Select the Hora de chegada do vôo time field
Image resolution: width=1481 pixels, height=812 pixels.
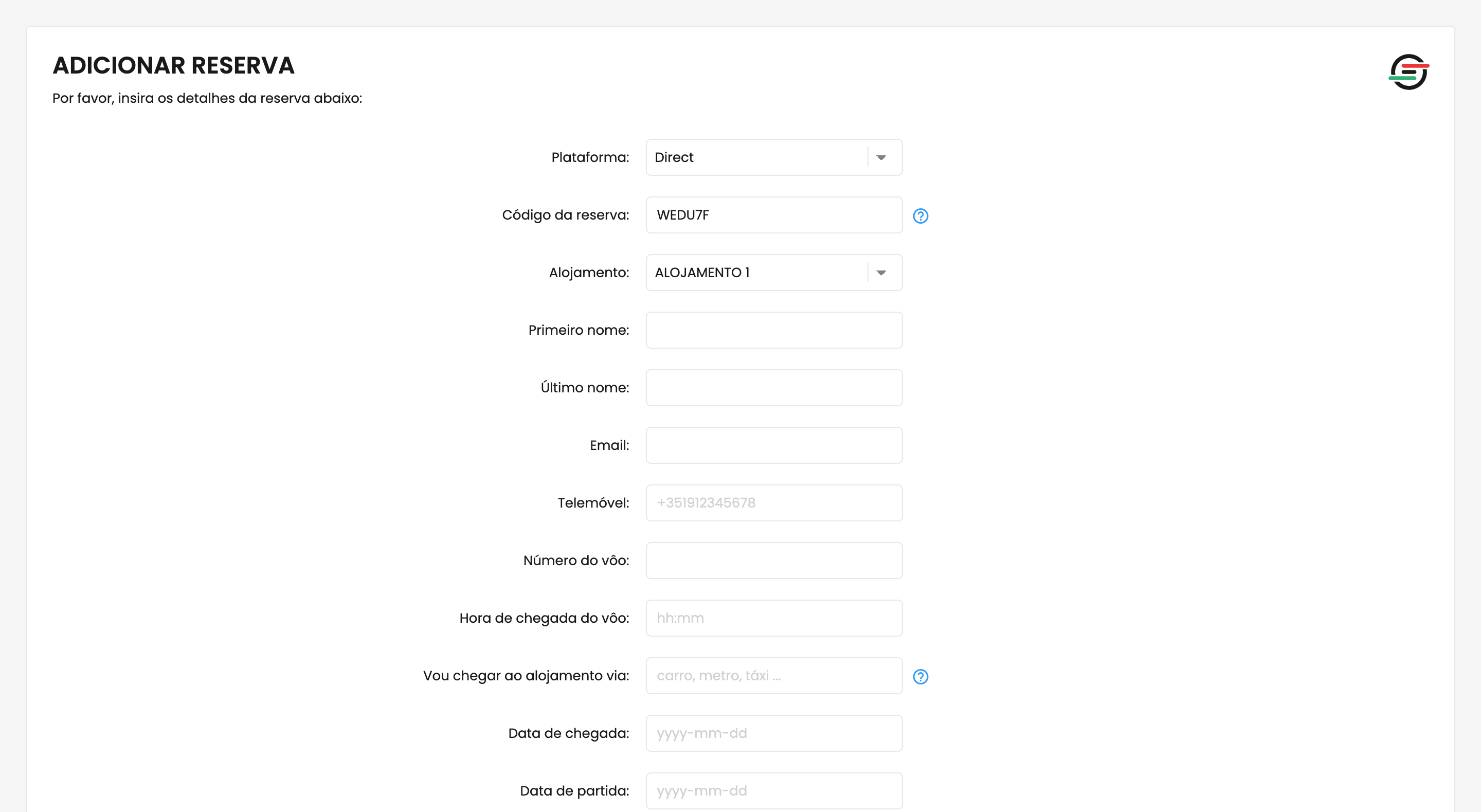774,618
